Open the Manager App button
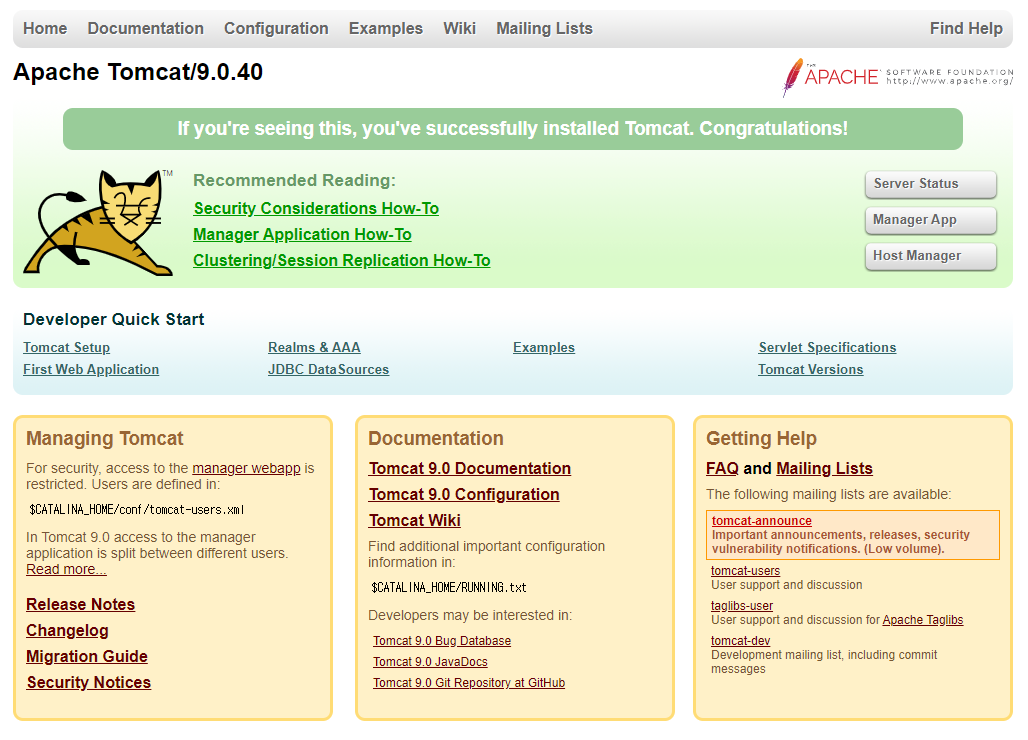Image resolution: width=1028 pixels, height=740 pixels. pyautogui.click(x=930, y=220)
